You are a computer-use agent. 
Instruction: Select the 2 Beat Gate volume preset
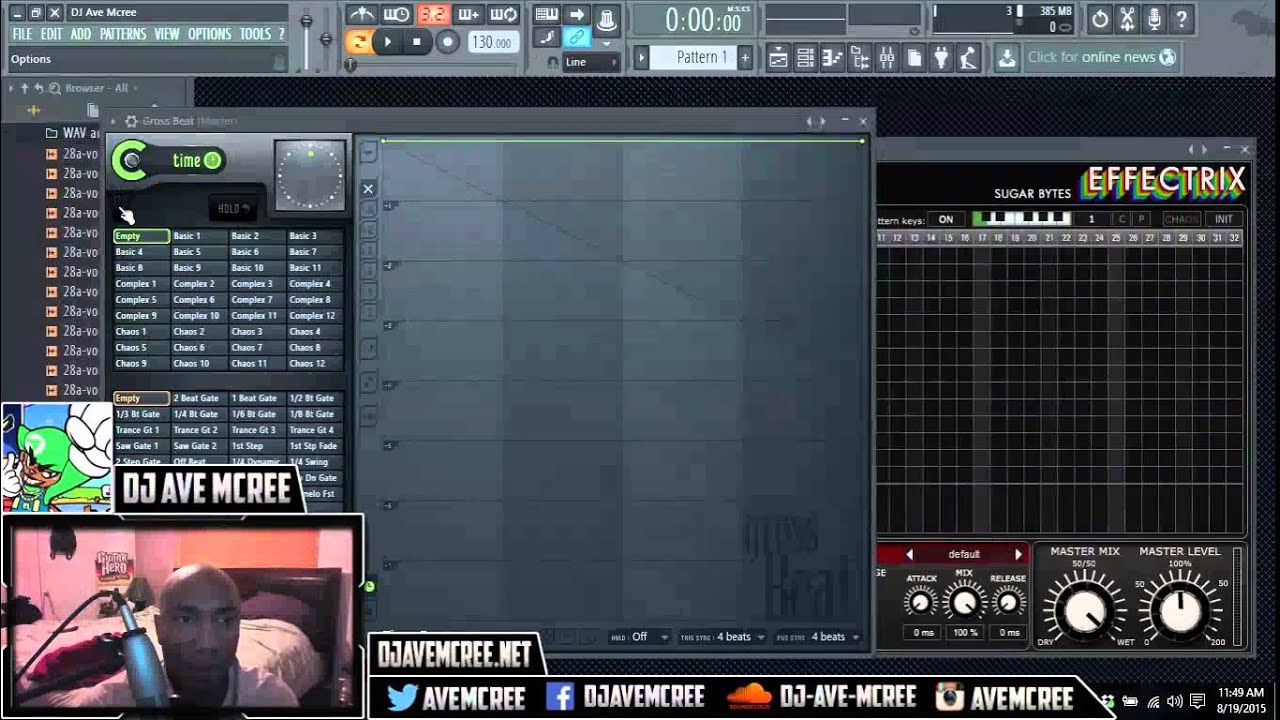pyautogui.click(x=199, y=398)
